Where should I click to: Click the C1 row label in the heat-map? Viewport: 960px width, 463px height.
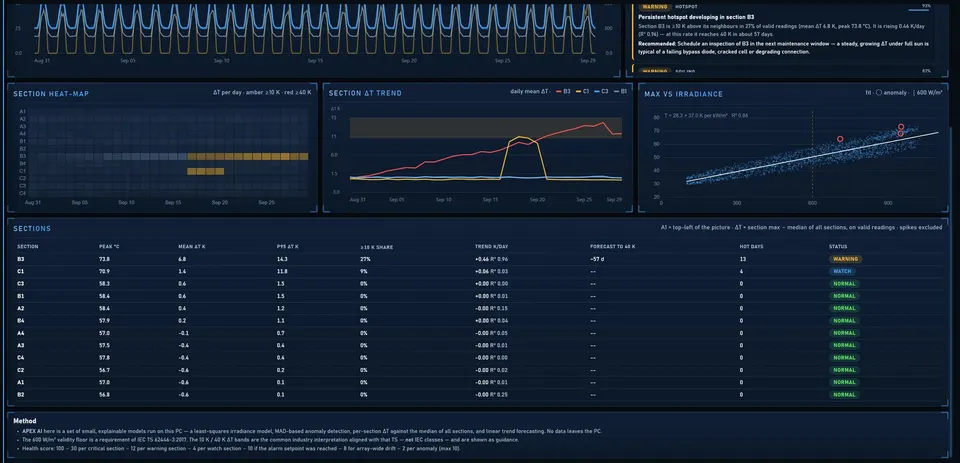coord(23,171)
